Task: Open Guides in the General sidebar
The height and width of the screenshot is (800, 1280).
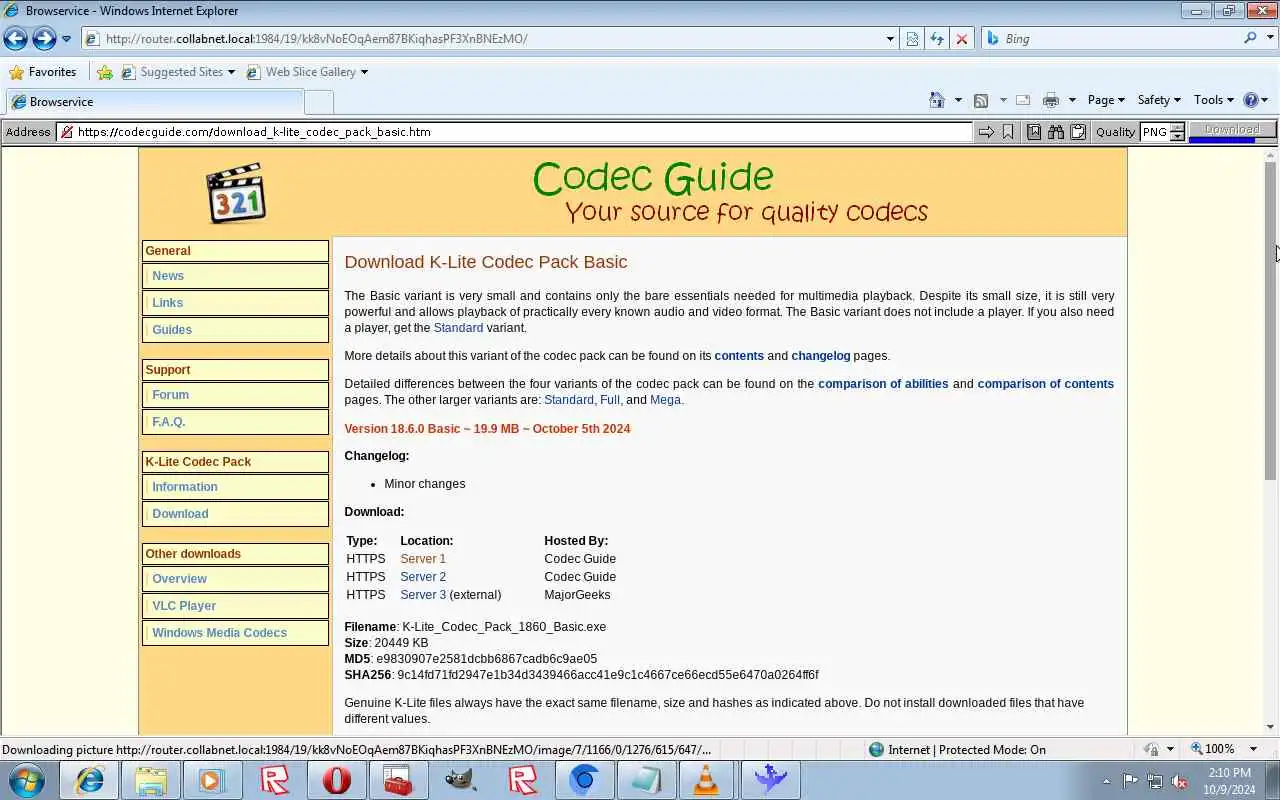Action: click(235, 330)
